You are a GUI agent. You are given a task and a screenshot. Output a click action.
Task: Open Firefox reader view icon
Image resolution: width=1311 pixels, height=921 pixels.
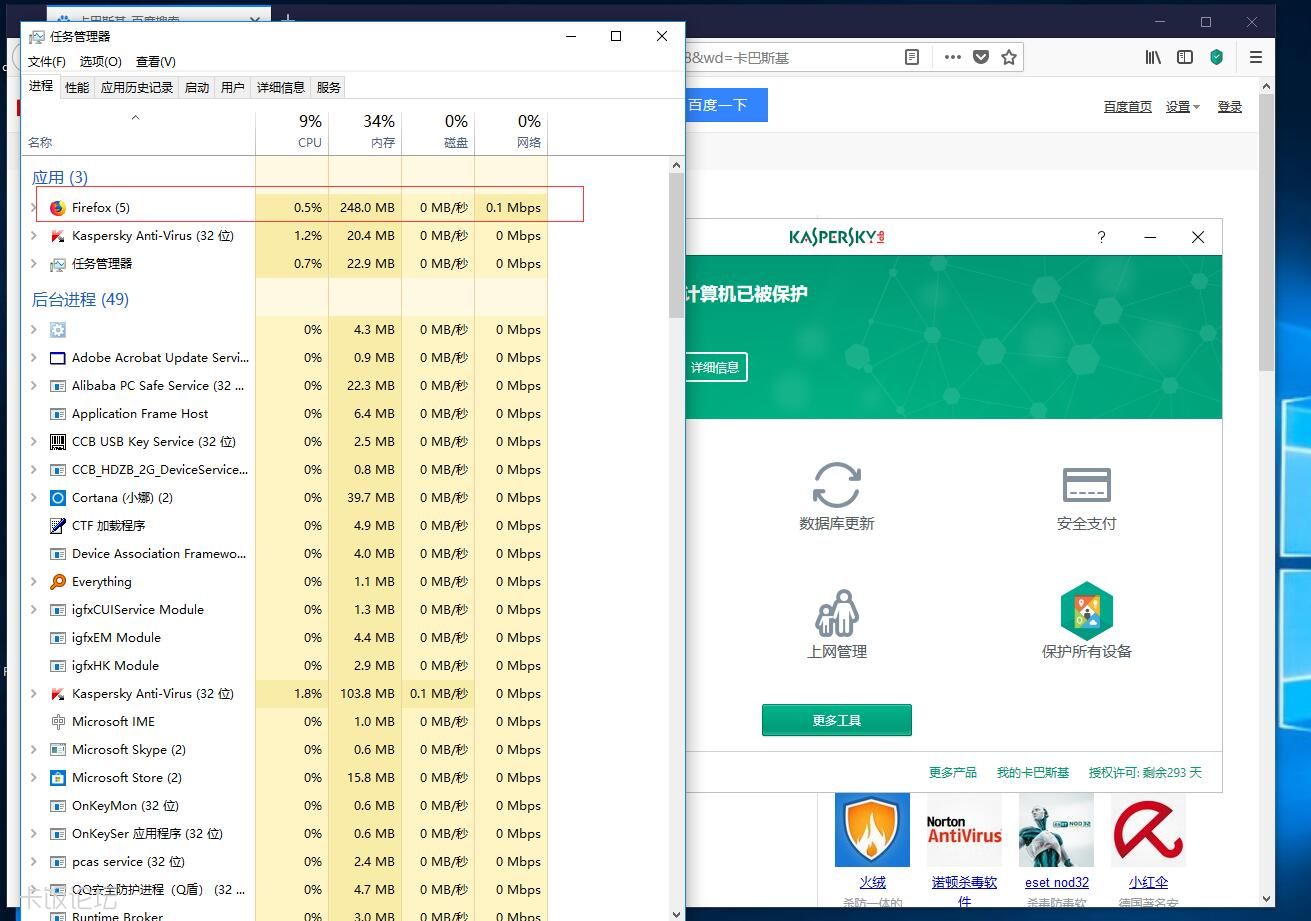coord(912,57)
